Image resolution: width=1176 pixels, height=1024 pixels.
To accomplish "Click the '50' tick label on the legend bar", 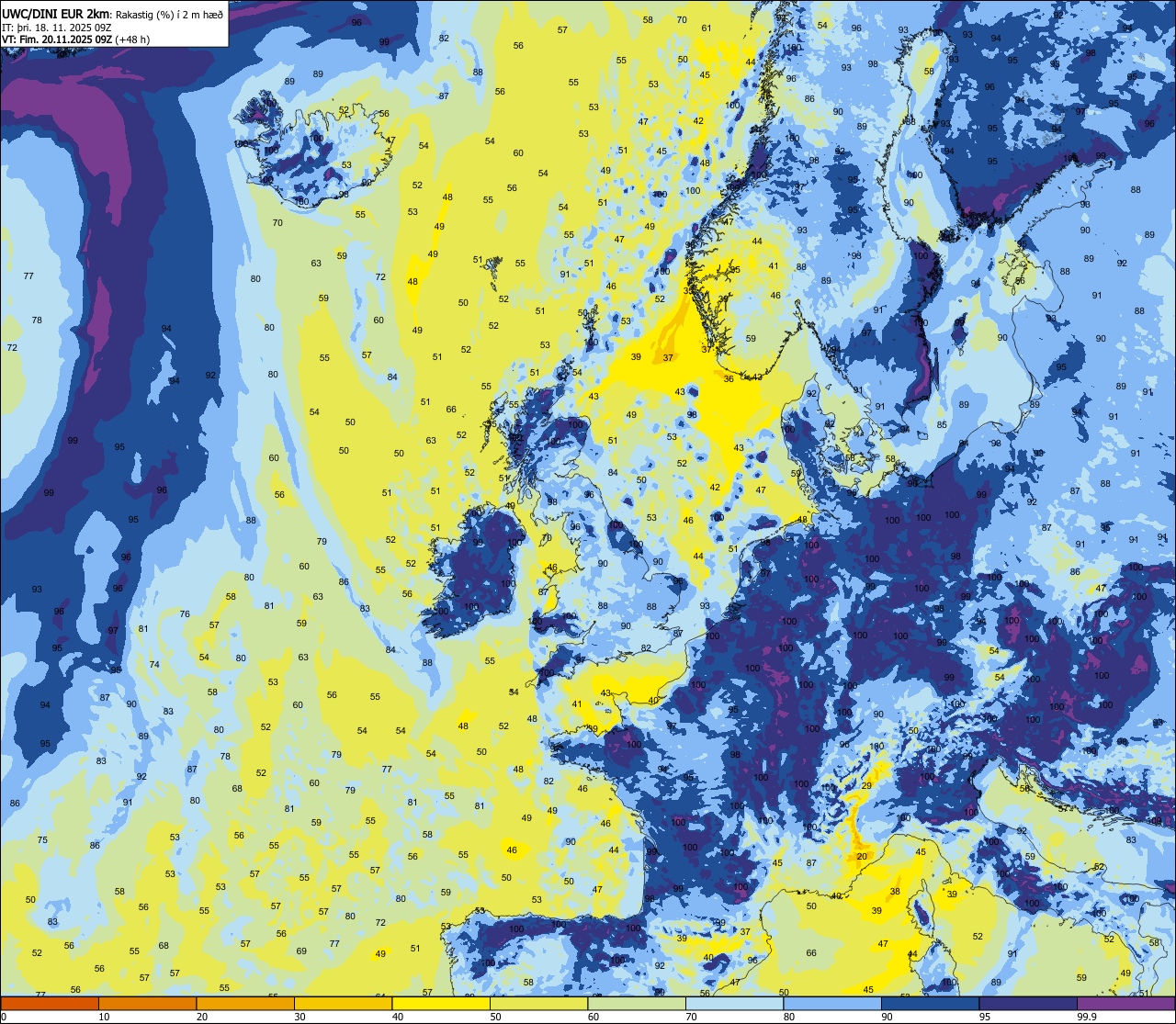I will click(496, 1017).
